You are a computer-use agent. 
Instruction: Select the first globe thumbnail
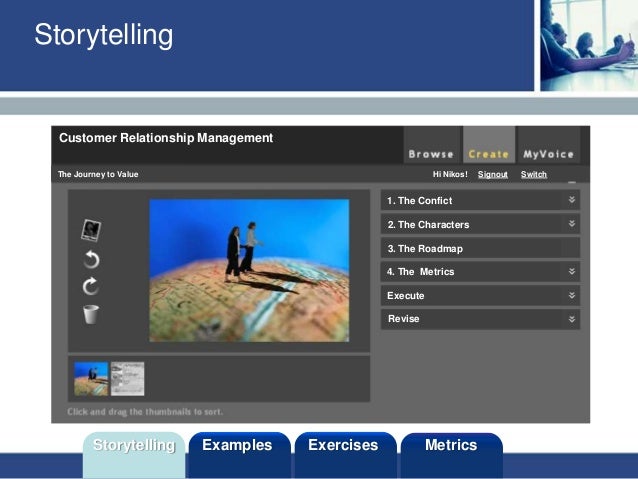point(91,379)
